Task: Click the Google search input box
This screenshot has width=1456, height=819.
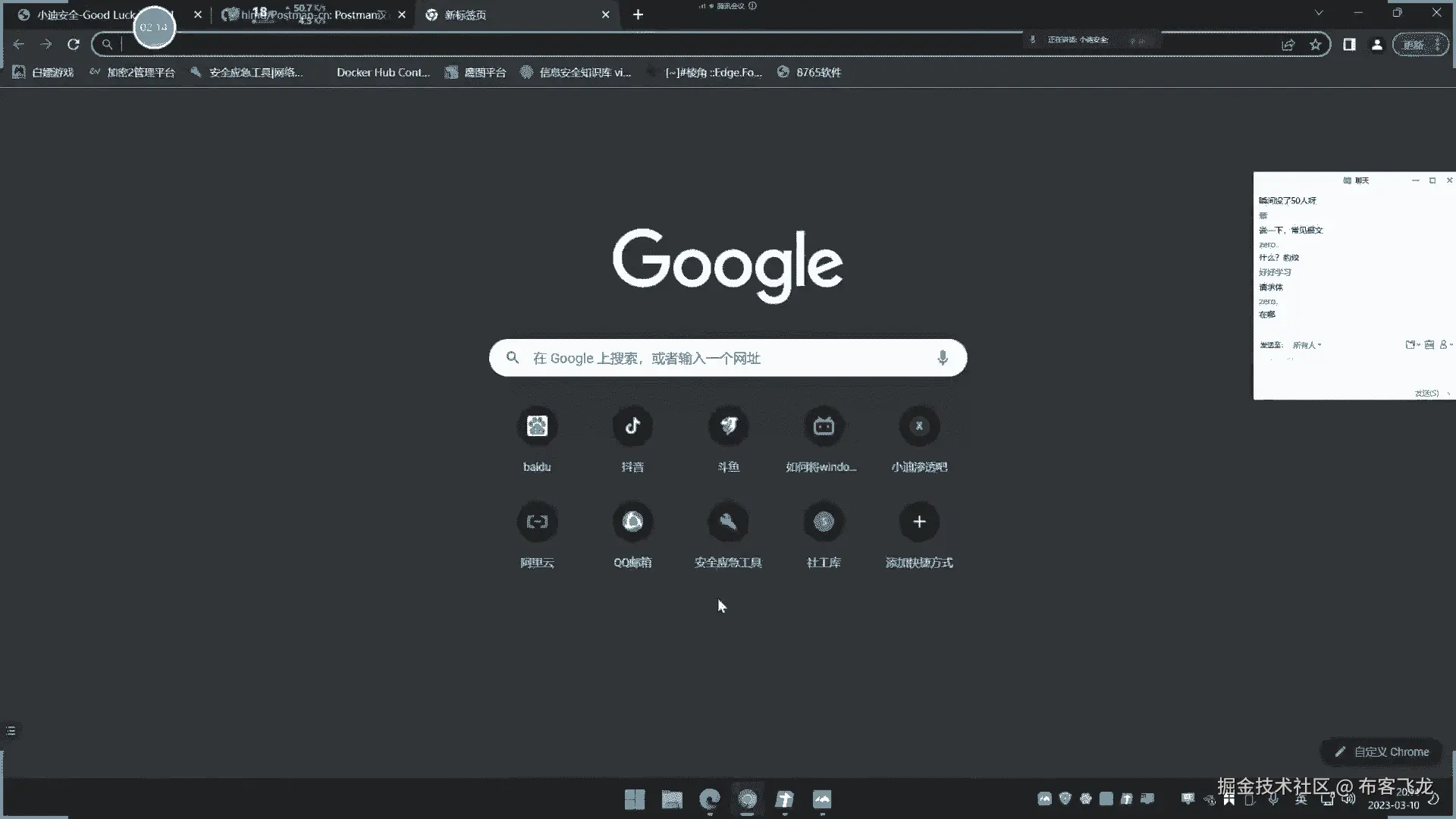Action: tap(726, 358)
